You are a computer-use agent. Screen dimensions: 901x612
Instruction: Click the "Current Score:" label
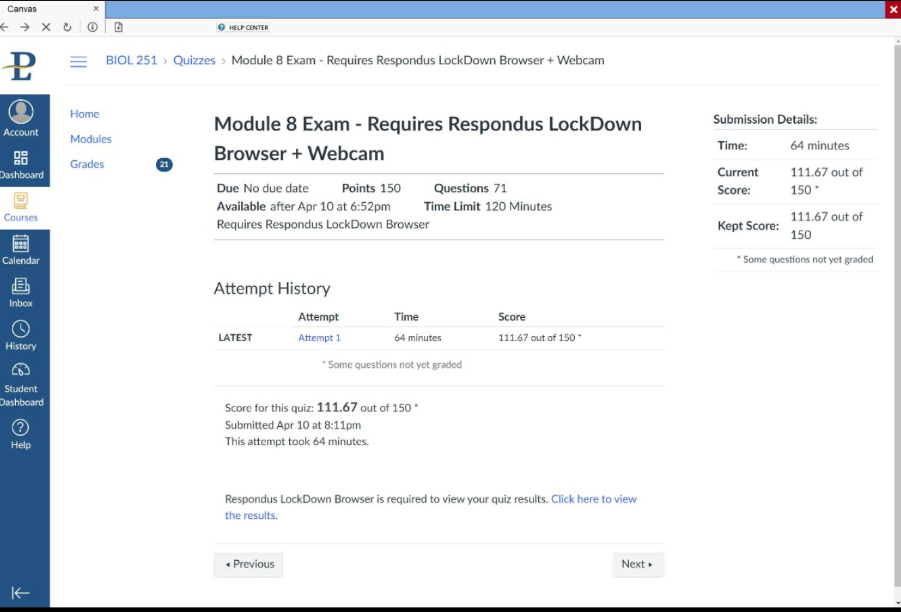tap(738, 181)
